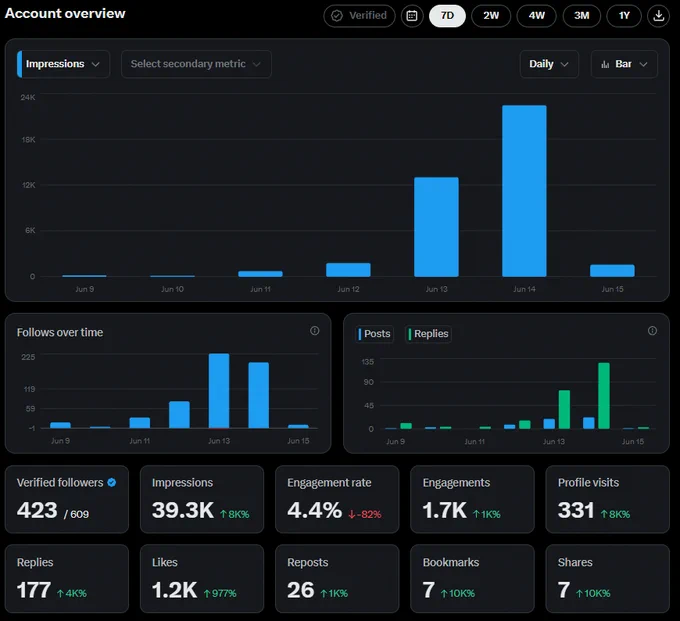Open the Likes 1.2K card

click(x=202, y=579)
